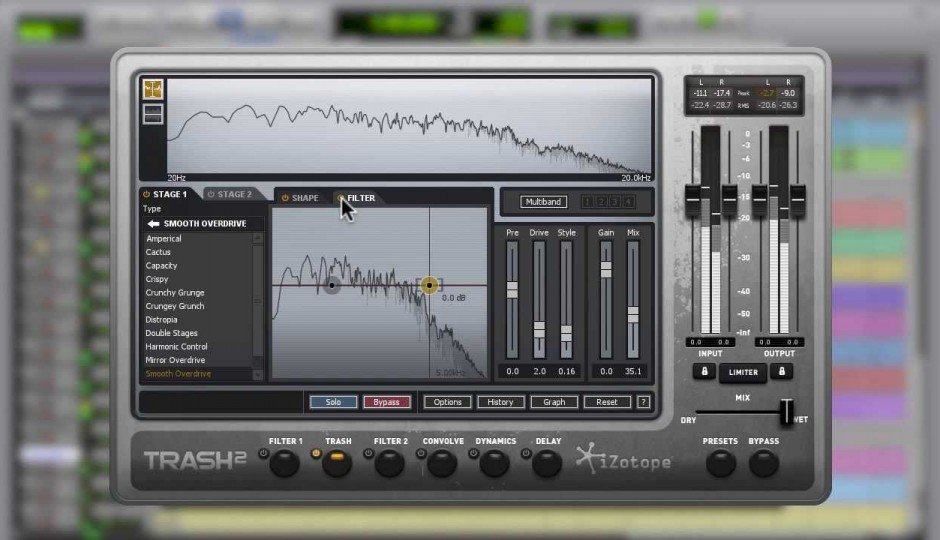Click the Reset button
The height and width of the screenshot is (540, 940).
click(607, 402)
